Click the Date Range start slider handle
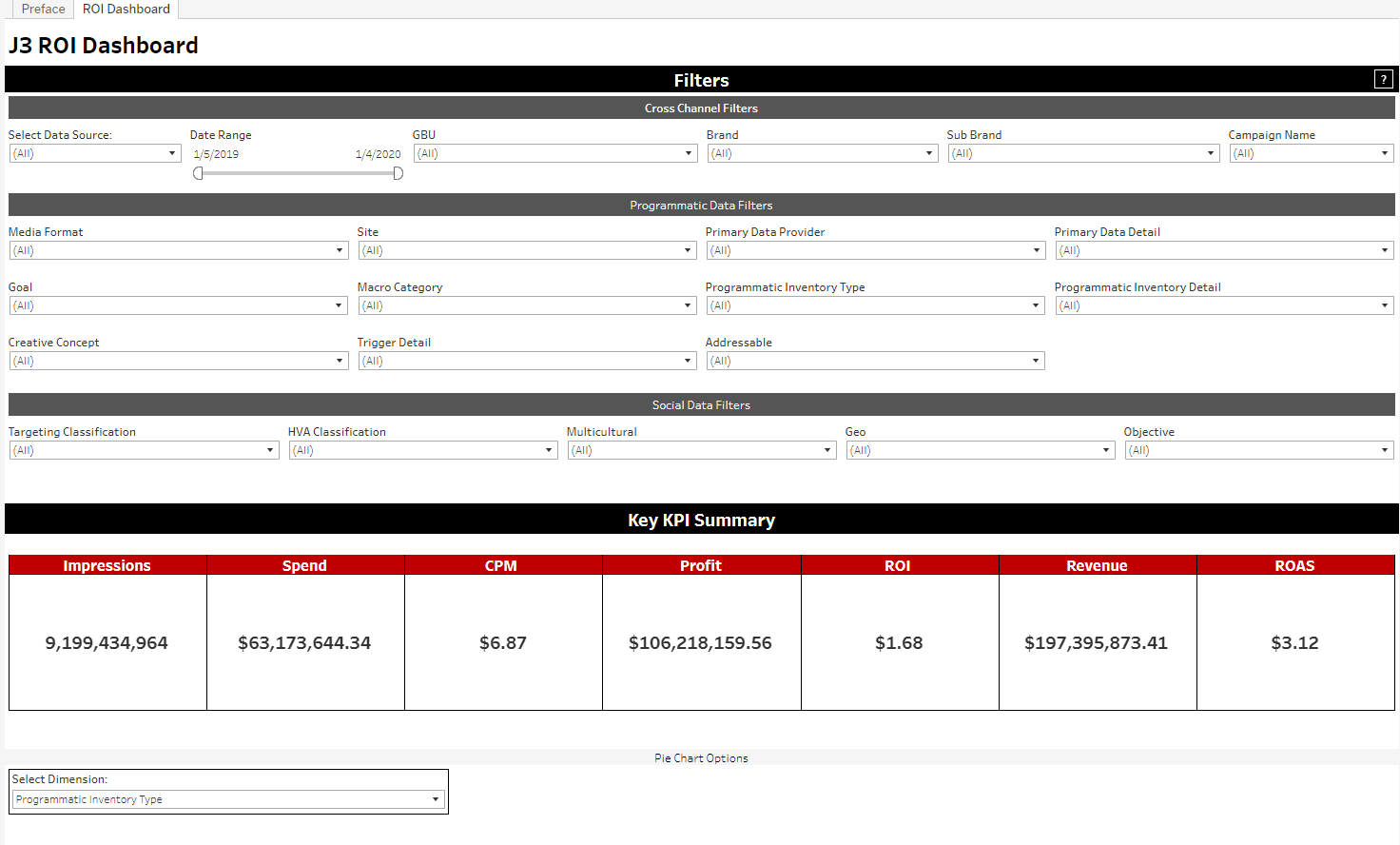 point(198,173)
